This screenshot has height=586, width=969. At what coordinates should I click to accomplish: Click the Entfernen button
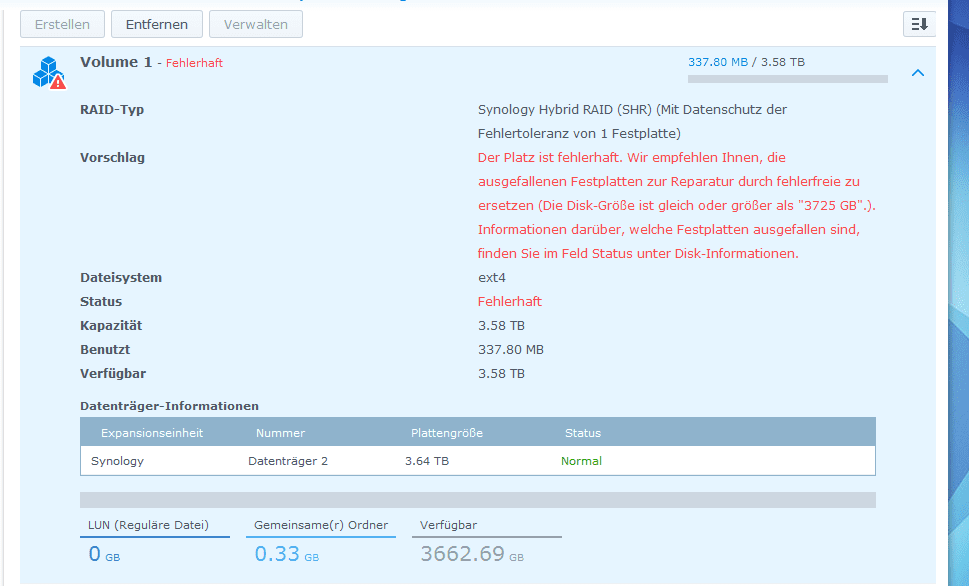[157, 24]
